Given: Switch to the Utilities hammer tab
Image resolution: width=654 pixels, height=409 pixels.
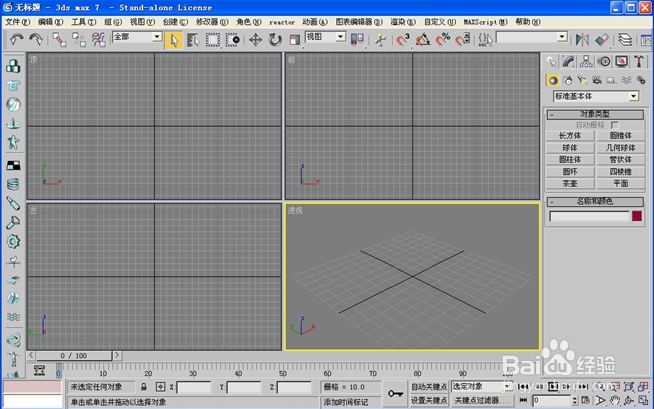Looking at the screenshot, I should coord(639,62).
